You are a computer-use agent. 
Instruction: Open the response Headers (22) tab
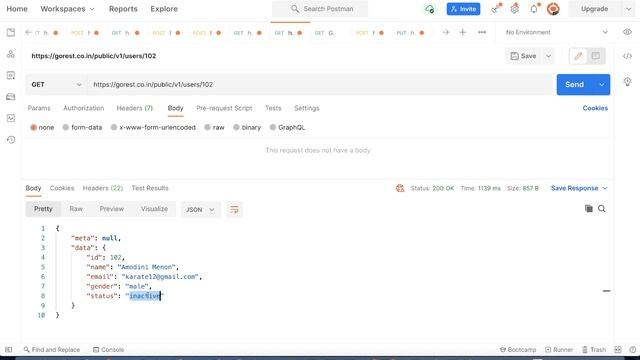(x=103, y=188)
